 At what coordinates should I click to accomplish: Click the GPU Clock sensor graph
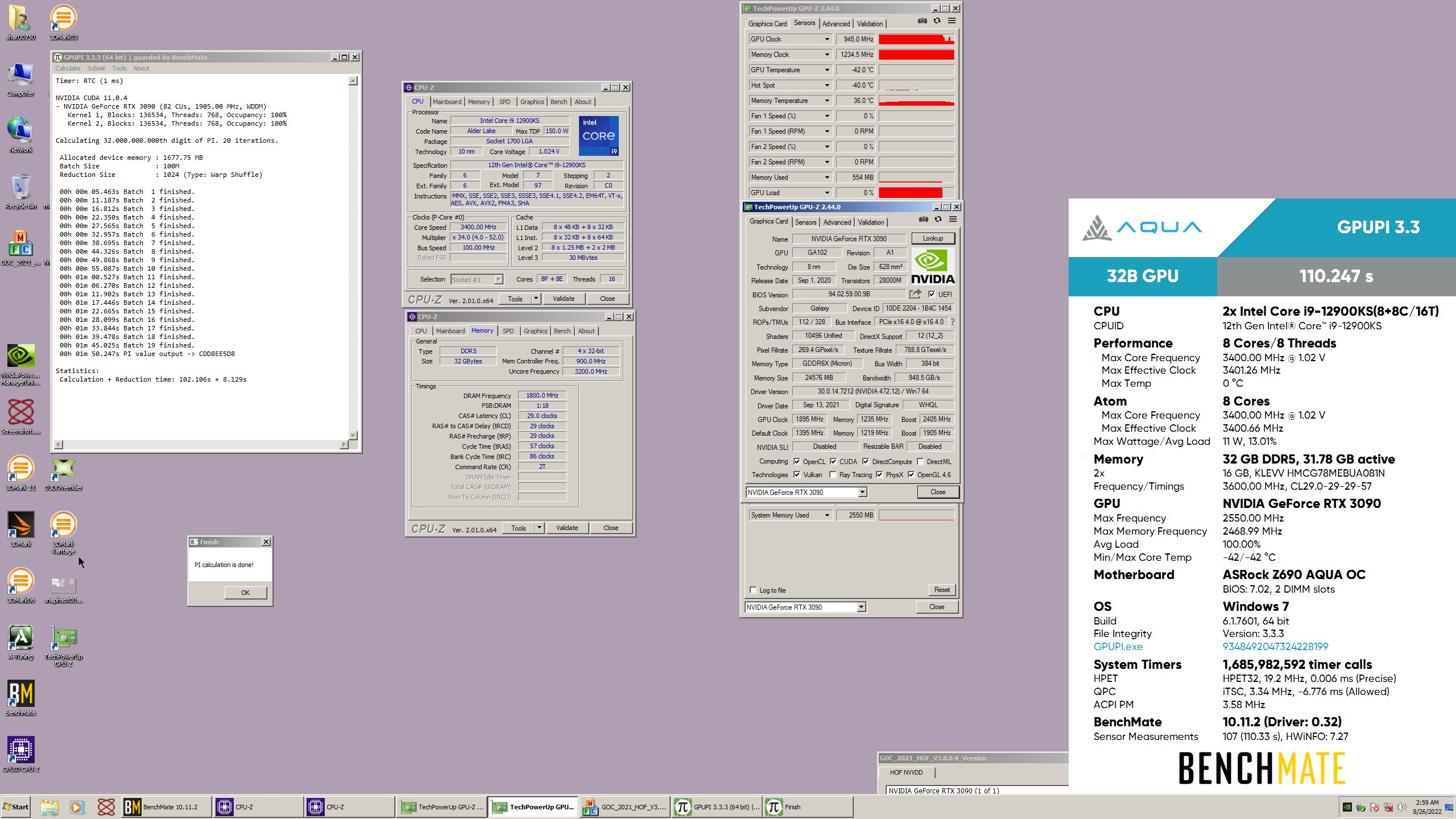916,39
